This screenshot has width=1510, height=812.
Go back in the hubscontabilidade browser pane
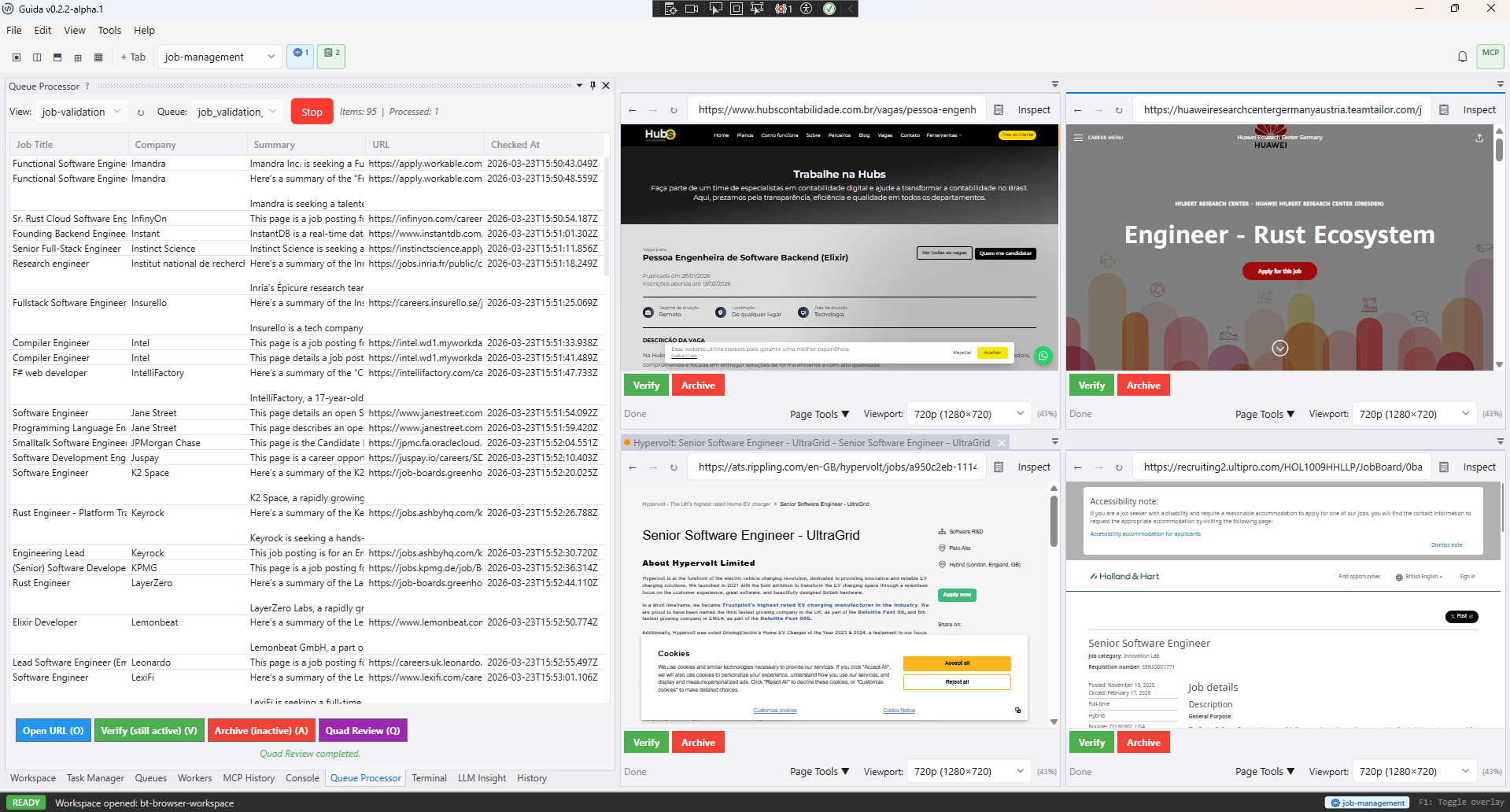pyautogui.click(x=633, y=110)
